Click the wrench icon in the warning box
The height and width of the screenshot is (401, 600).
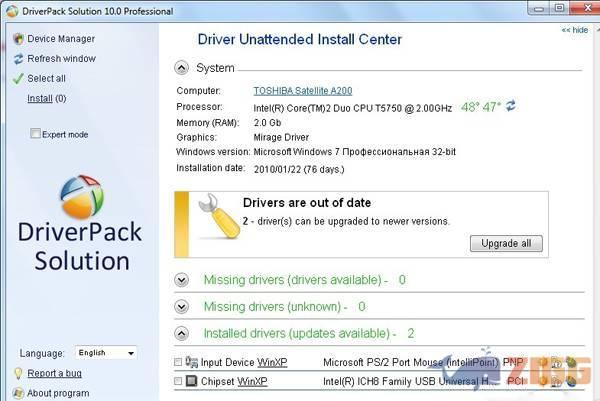[x=219, y=216]
